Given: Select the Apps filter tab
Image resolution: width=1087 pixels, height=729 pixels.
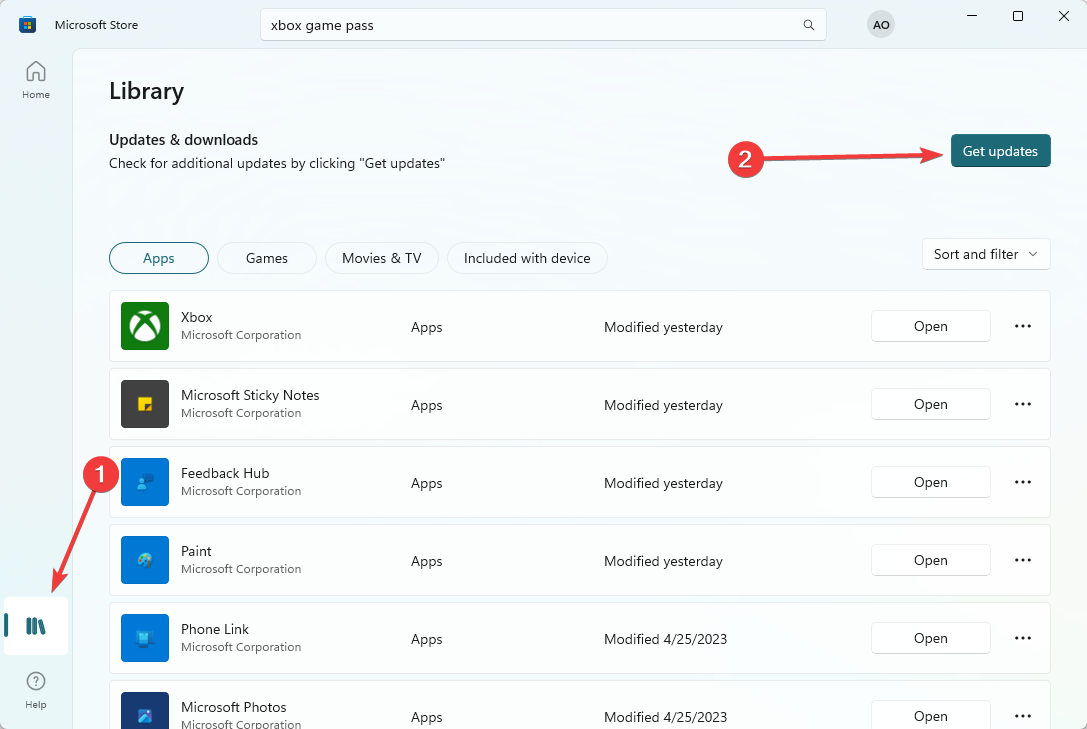Looking at the screenshot, I should tap(159, 258).
